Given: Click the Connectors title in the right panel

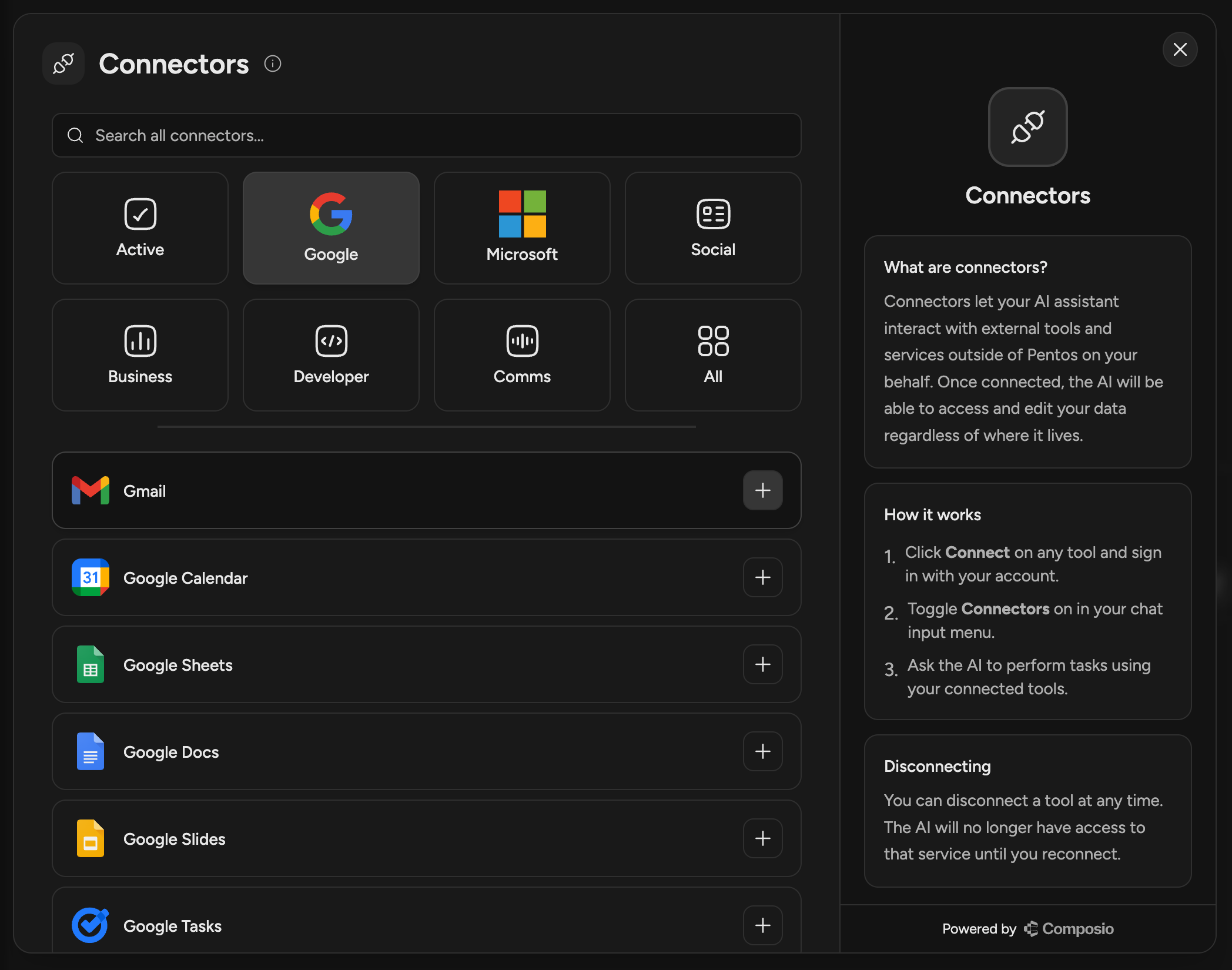Looking at the screenshot, I should (x=1028, y=195).
